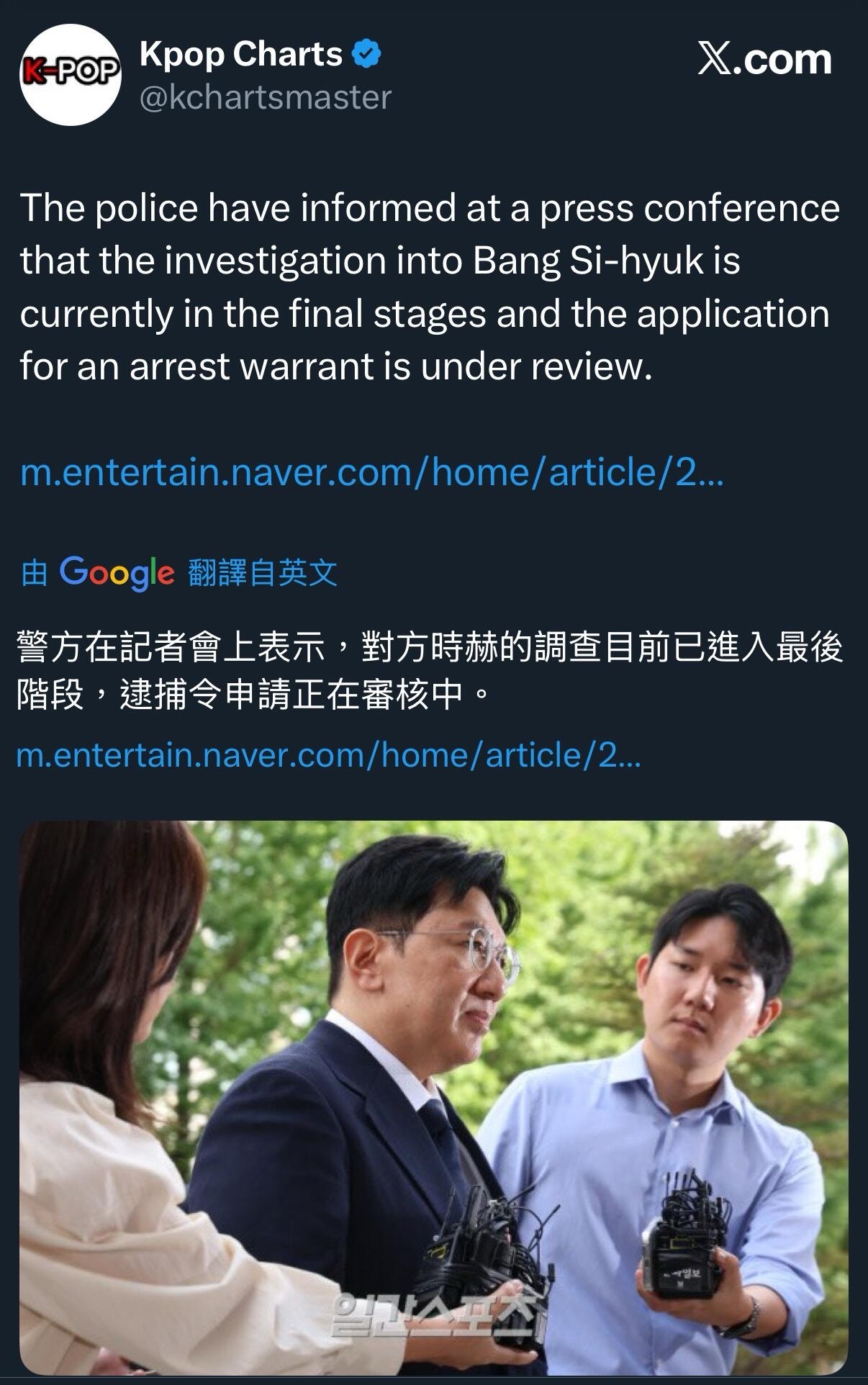
Task: Click the blue verified badge
Action: pyautogui.click(x=368, y=55)
